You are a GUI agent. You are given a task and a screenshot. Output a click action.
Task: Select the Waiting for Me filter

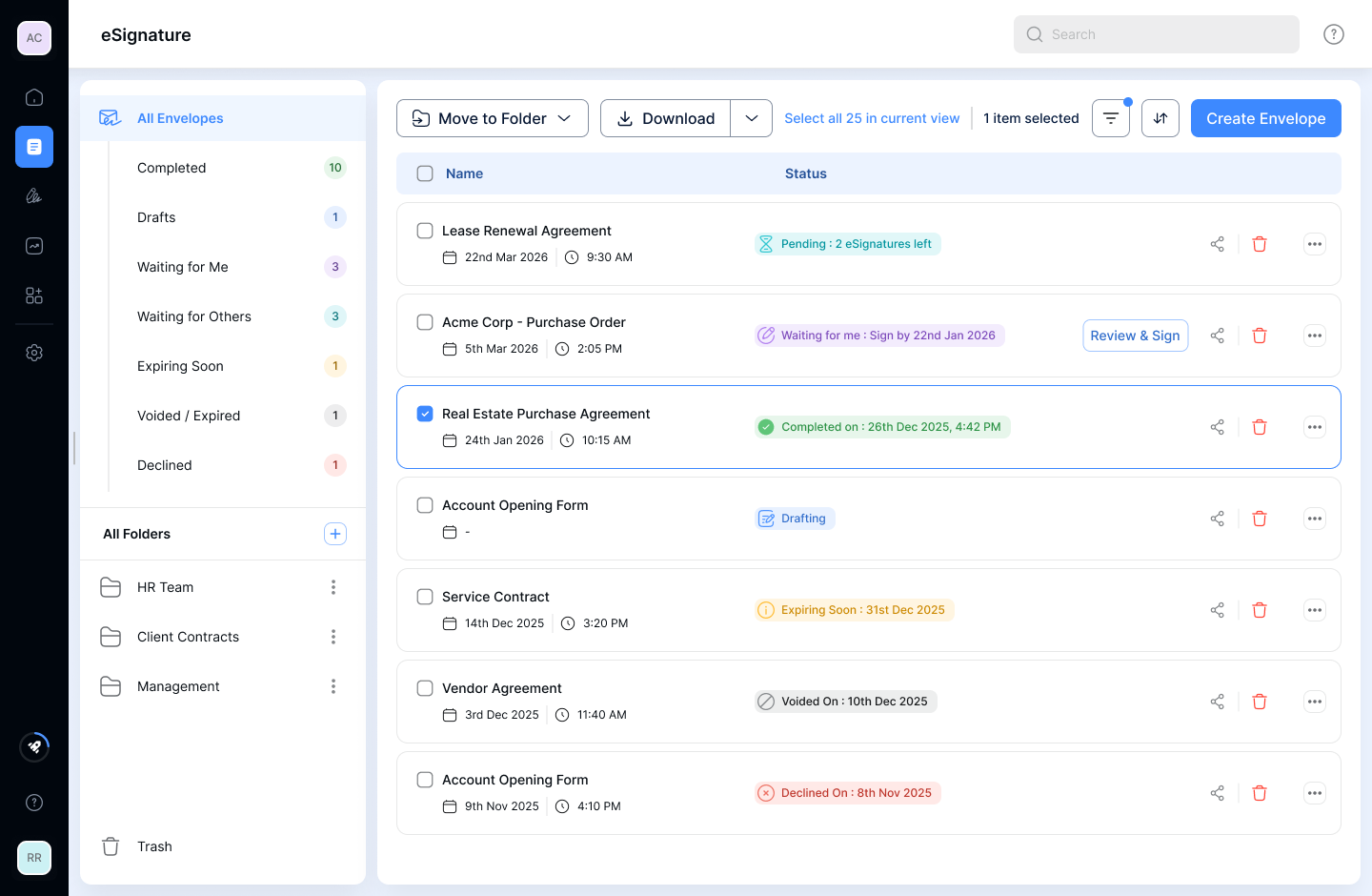point(183,267)
